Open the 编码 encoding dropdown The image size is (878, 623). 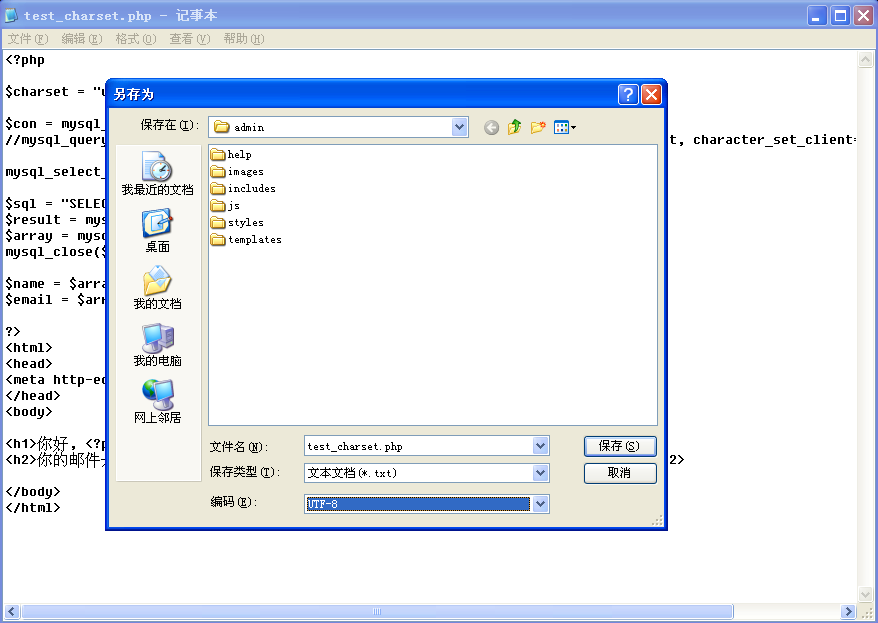click(541, 504)
